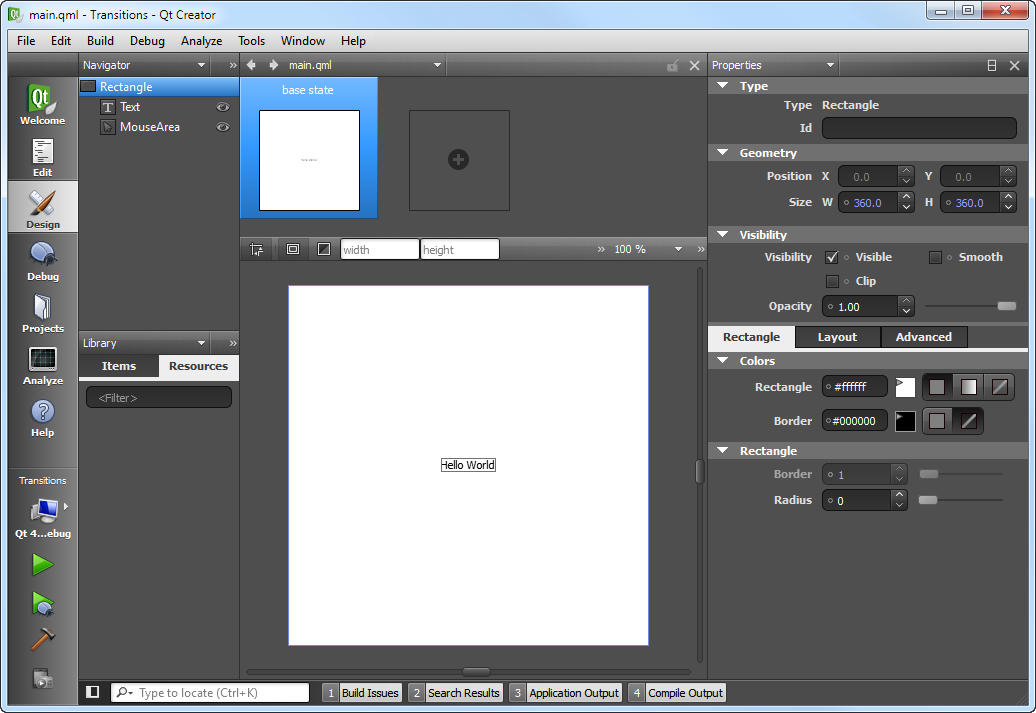Enable the Clip checkbox

pos(832,281)
